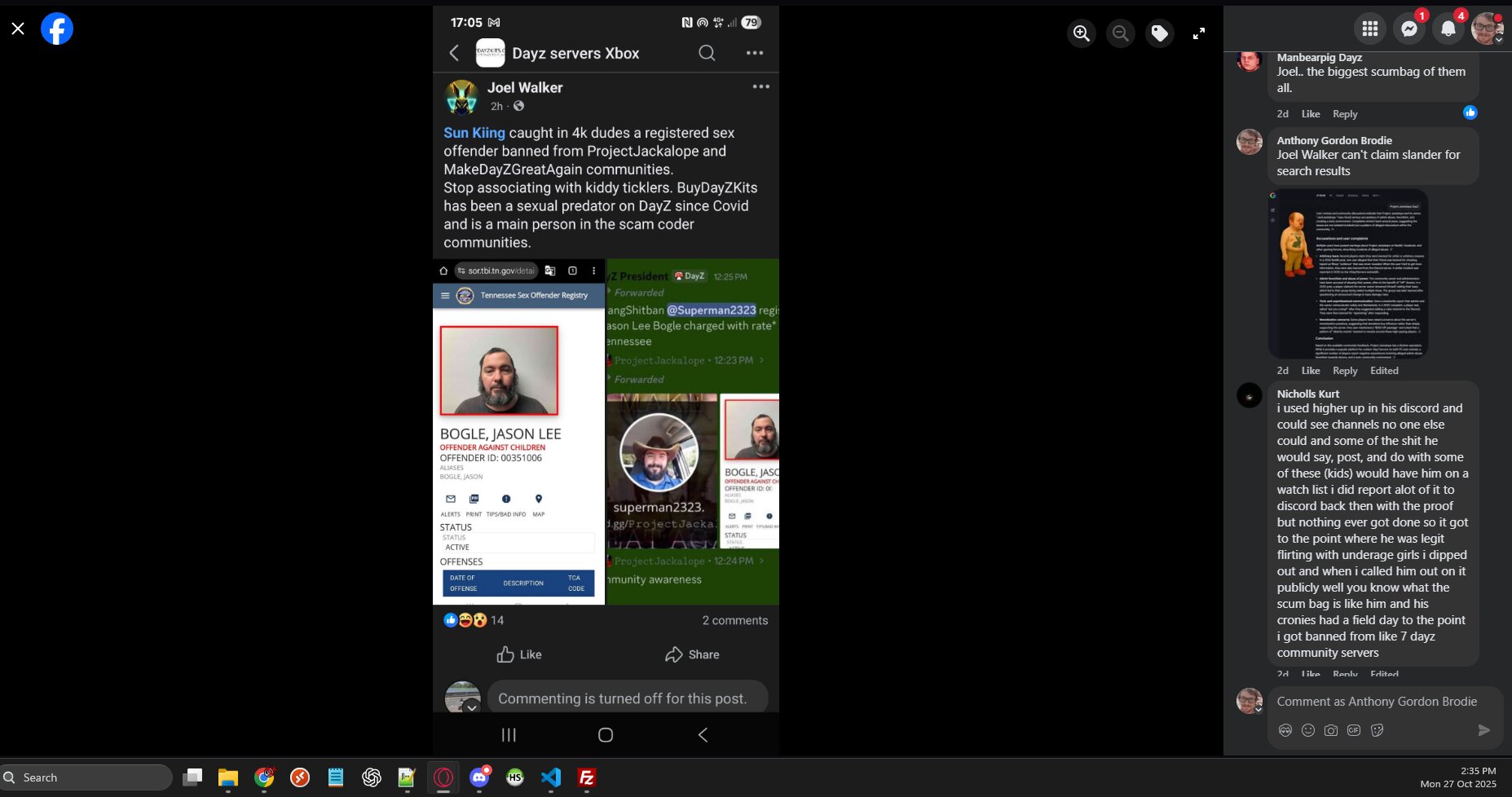Reply to Anthony Gordon Brodie's comment
The height and width of the screenshot is (797, 1512).
click(x=1345, y=371)
